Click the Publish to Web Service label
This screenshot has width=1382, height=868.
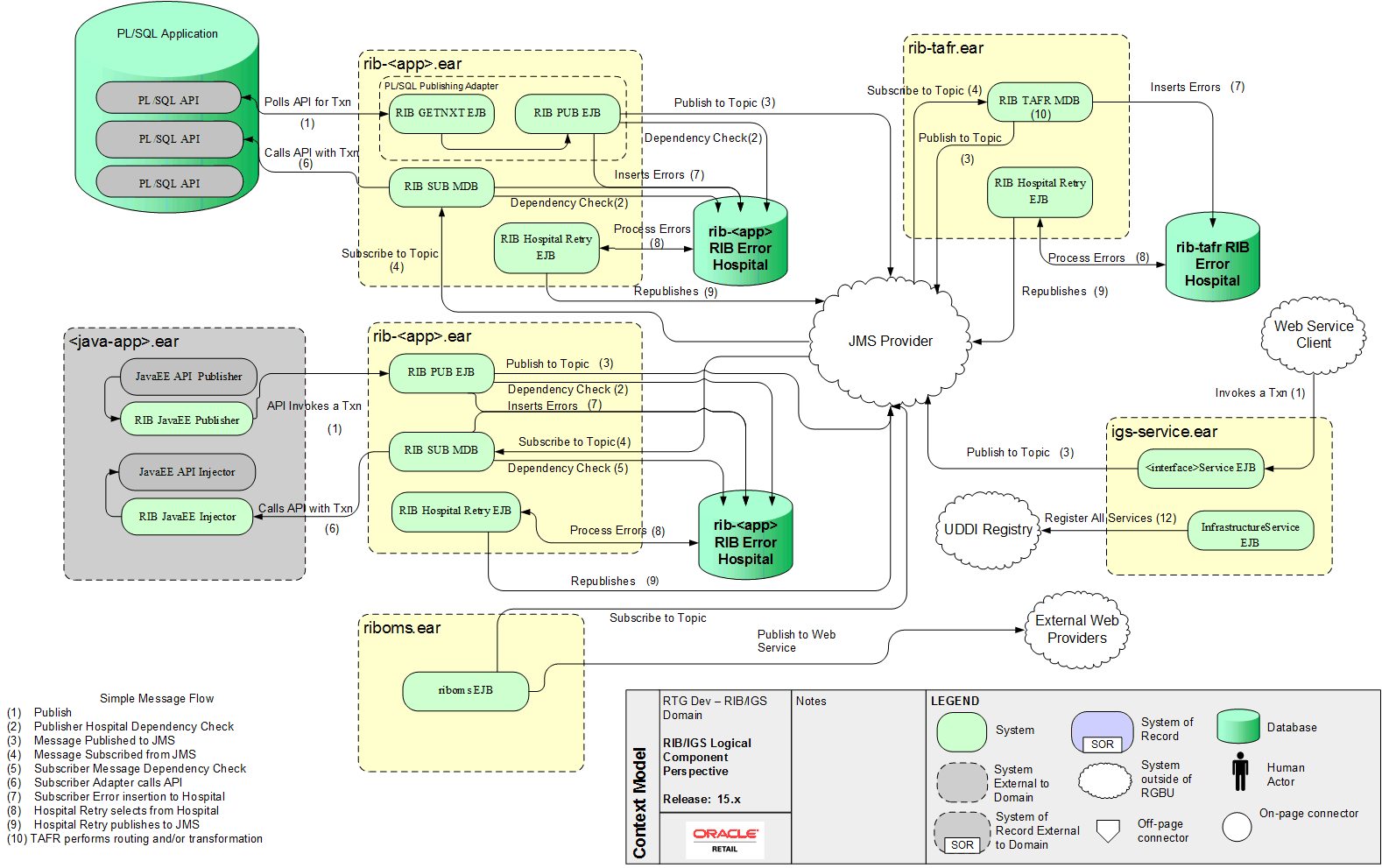[x=796, y=641]
